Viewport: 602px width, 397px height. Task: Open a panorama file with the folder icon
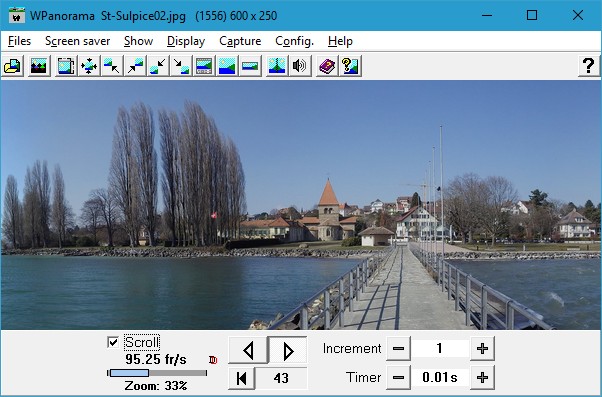pos(13,66)
